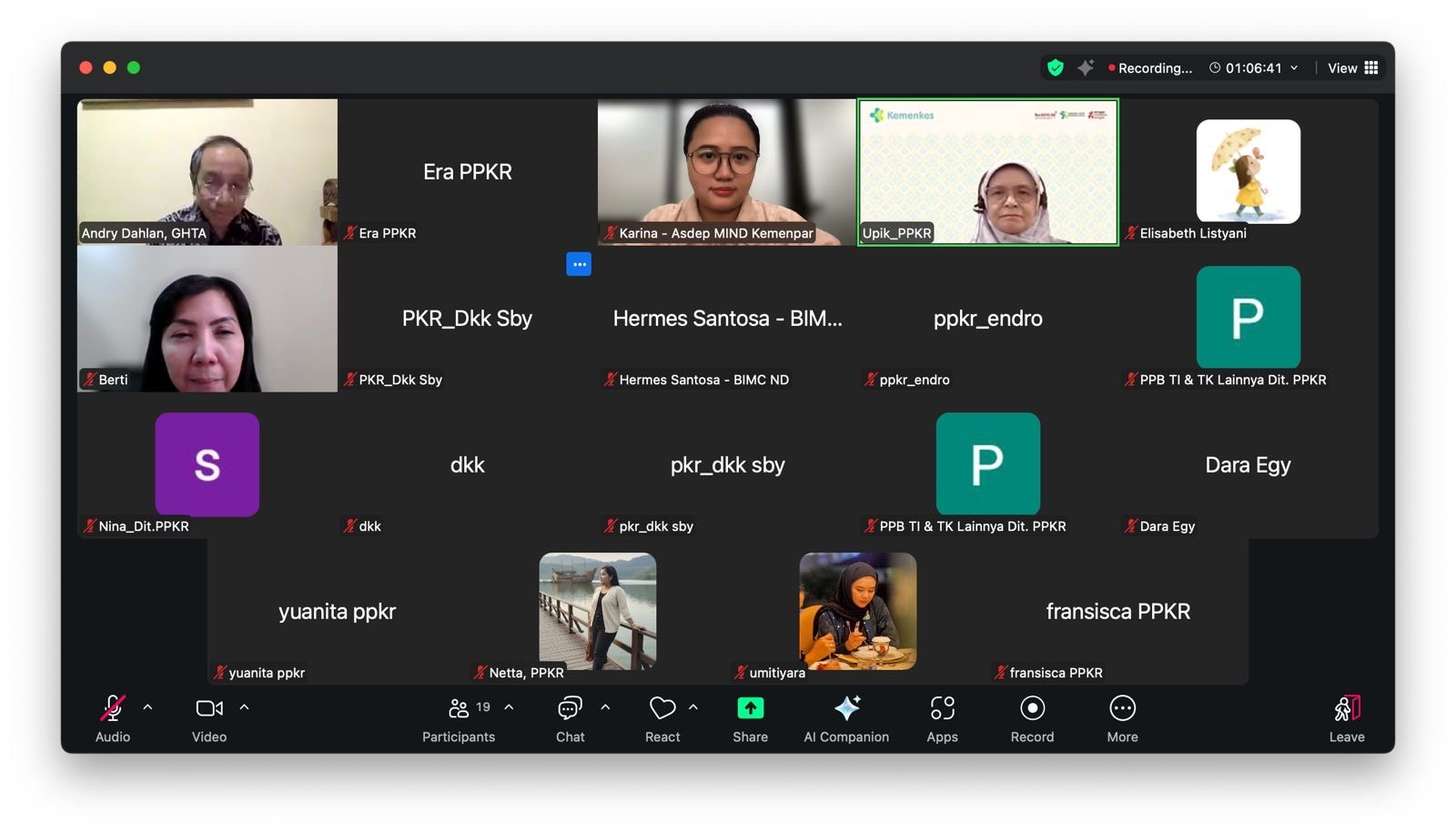
Task: Click the green encryption shield icon
Action: point(1056,67)
